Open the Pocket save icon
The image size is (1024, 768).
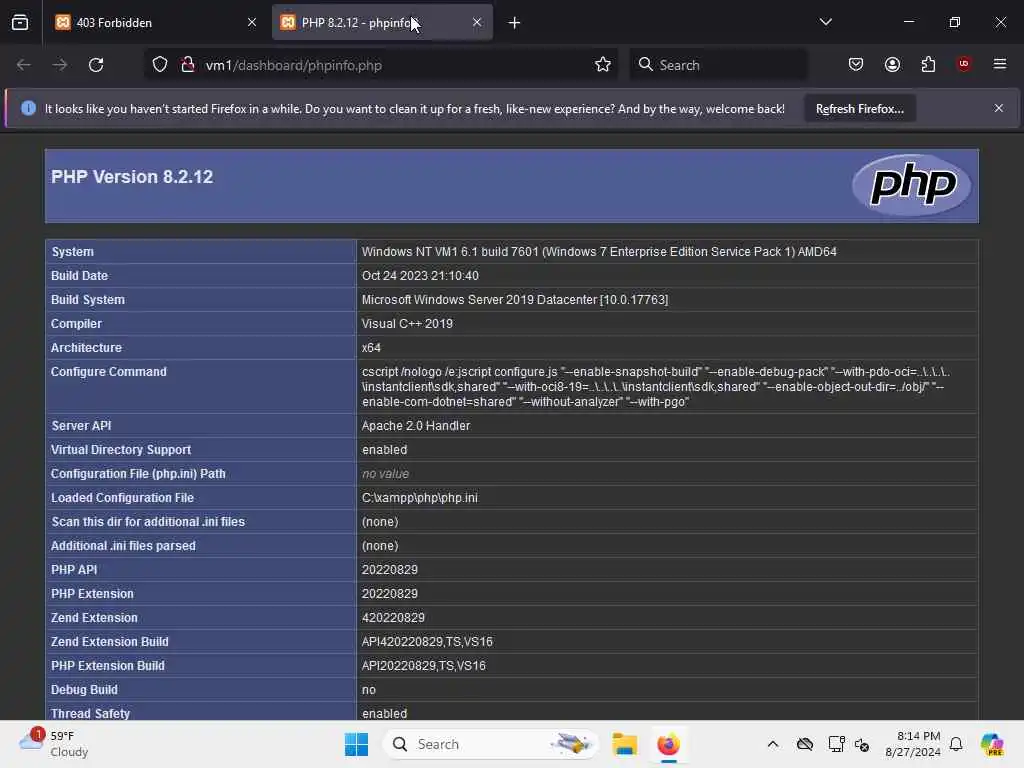point(856,64)
